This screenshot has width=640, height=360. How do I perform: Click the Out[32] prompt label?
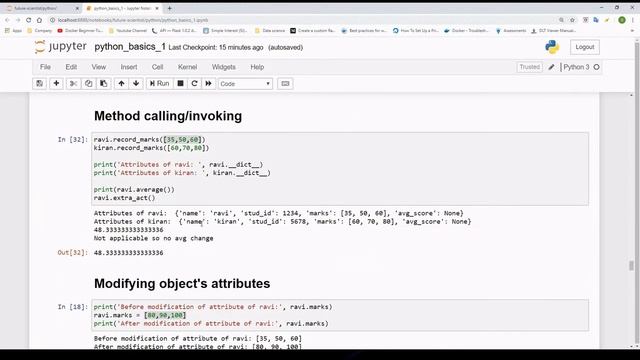pyautogui.click(x=73, y=253)
